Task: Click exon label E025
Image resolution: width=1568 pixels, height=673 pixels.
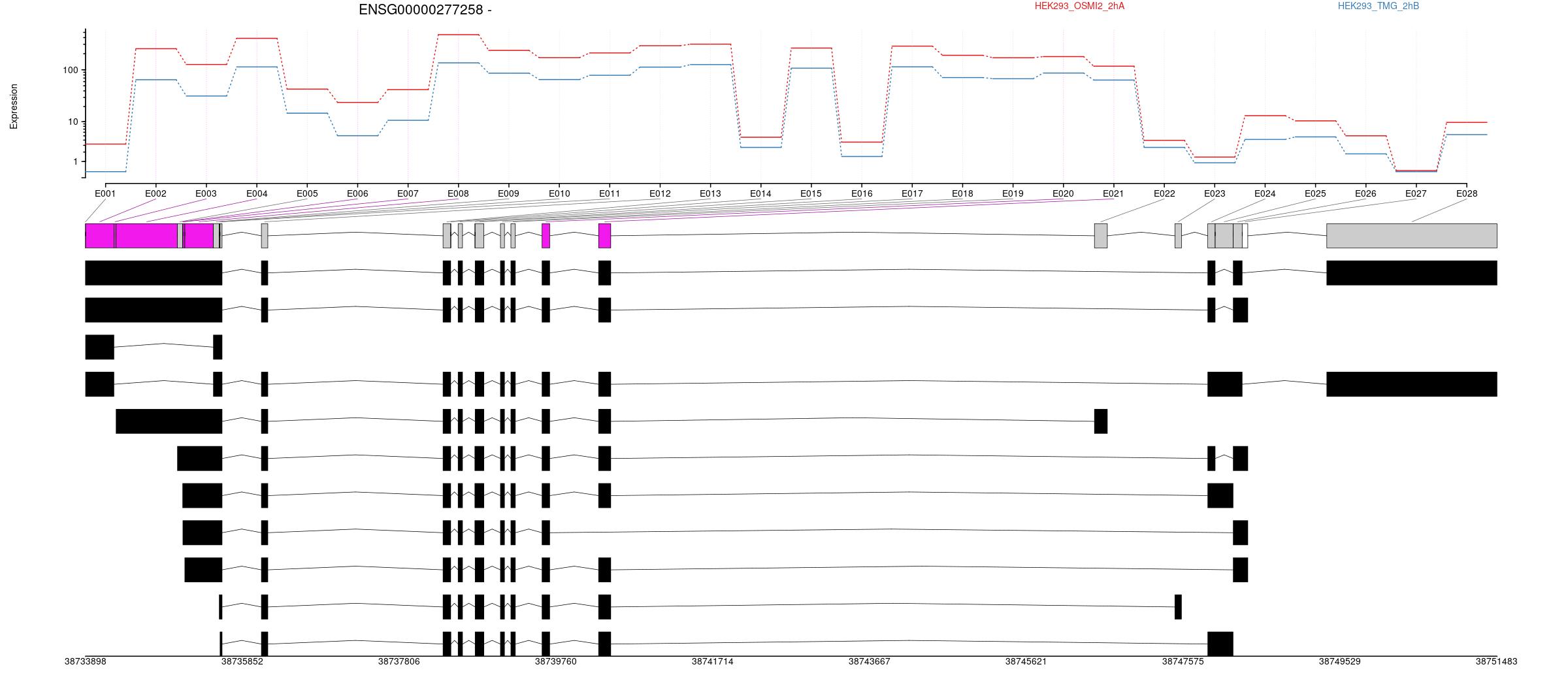Action: click(1315, 193)
